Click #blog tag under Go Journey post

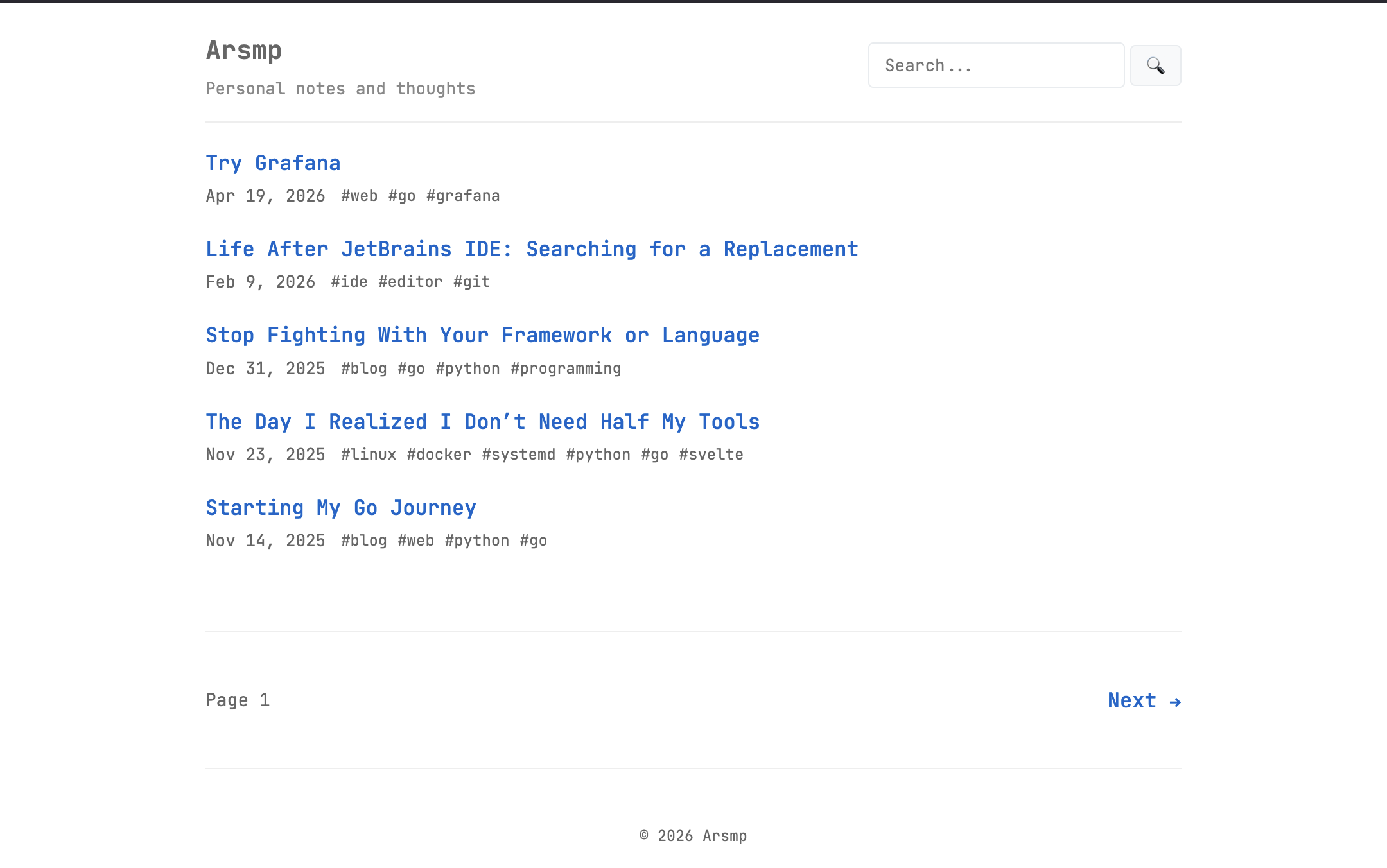click(x=364, y=541)
